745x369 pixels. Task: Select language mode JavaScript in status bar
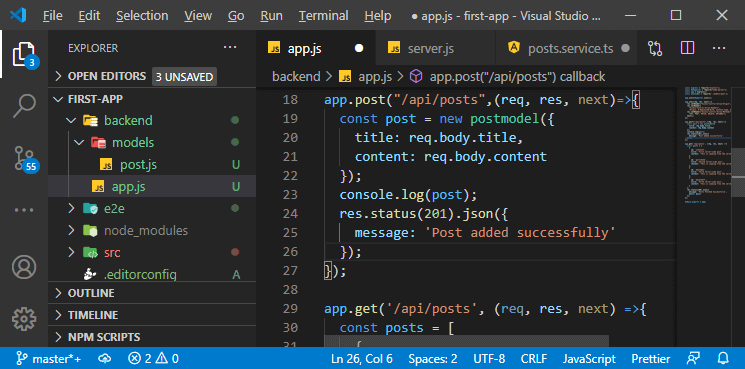[589, 359]
